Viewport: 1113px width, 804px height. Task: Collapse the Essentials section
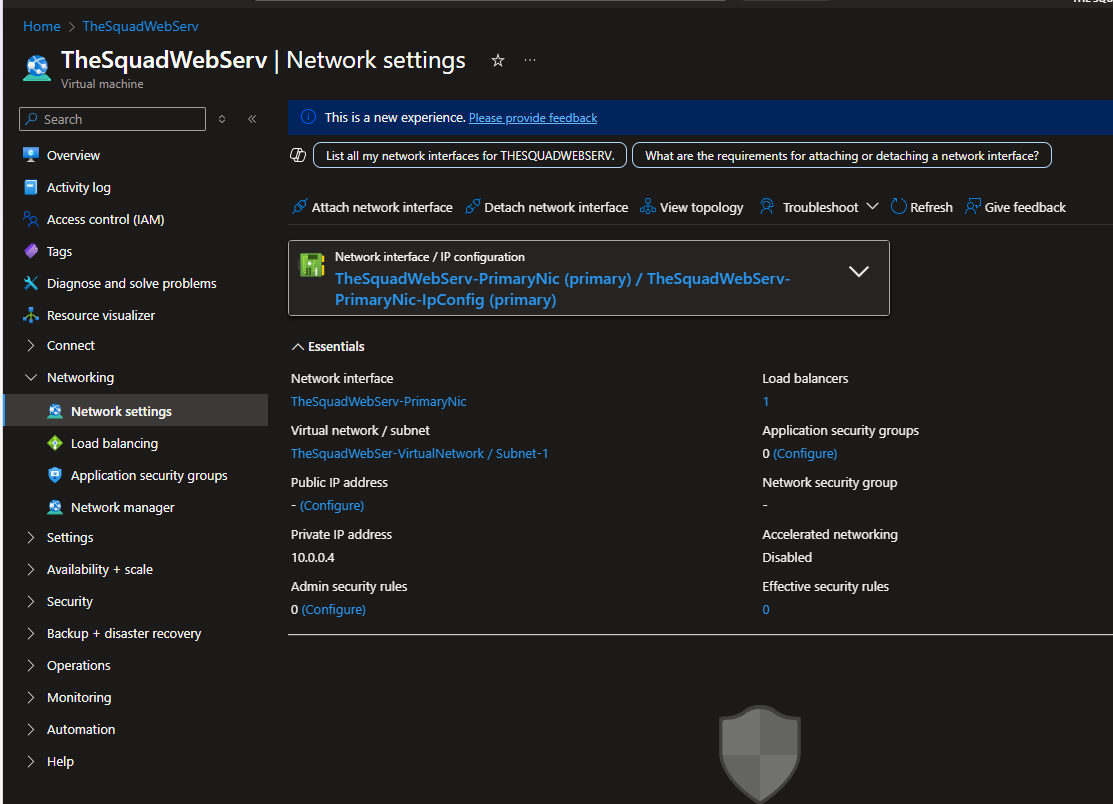point(327,346)
